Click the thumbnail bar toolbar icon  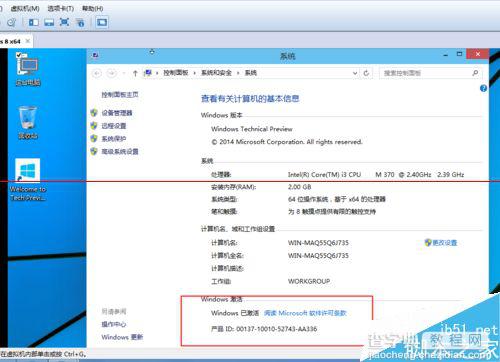click(x=49, y=23)
